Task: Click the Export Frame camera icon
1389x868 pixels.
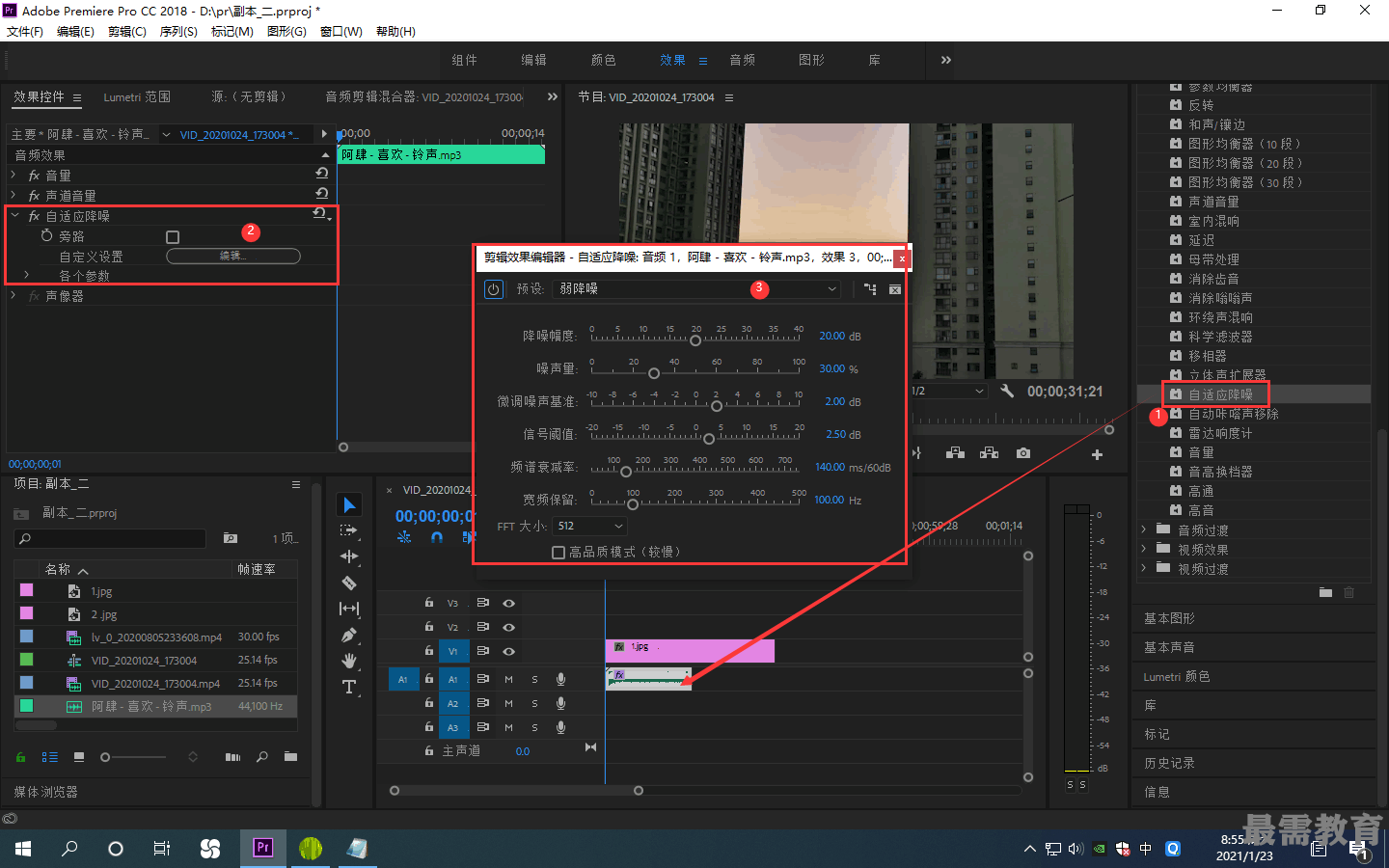Action: coord(1023,453)
